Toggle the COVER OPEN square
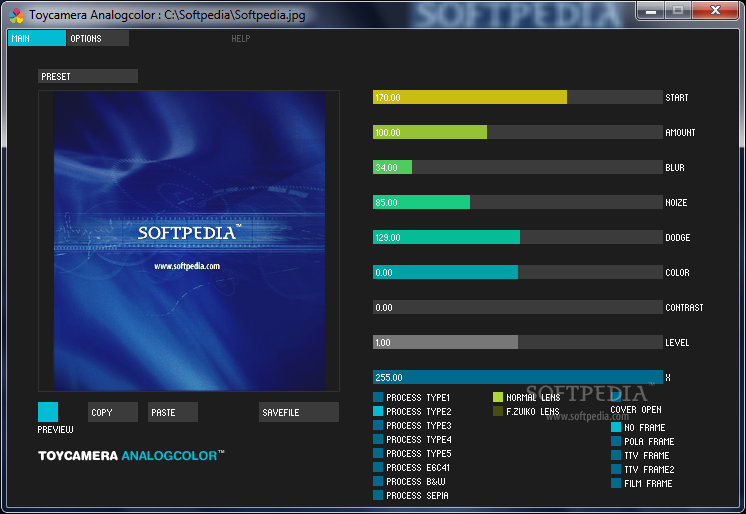Screen dimensions: 746x514 tap(616, 397)
